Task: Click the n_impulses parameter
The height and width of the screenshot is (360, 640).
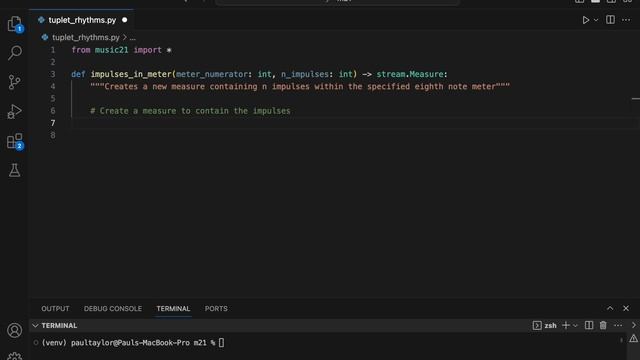Action: coord(304,74)
